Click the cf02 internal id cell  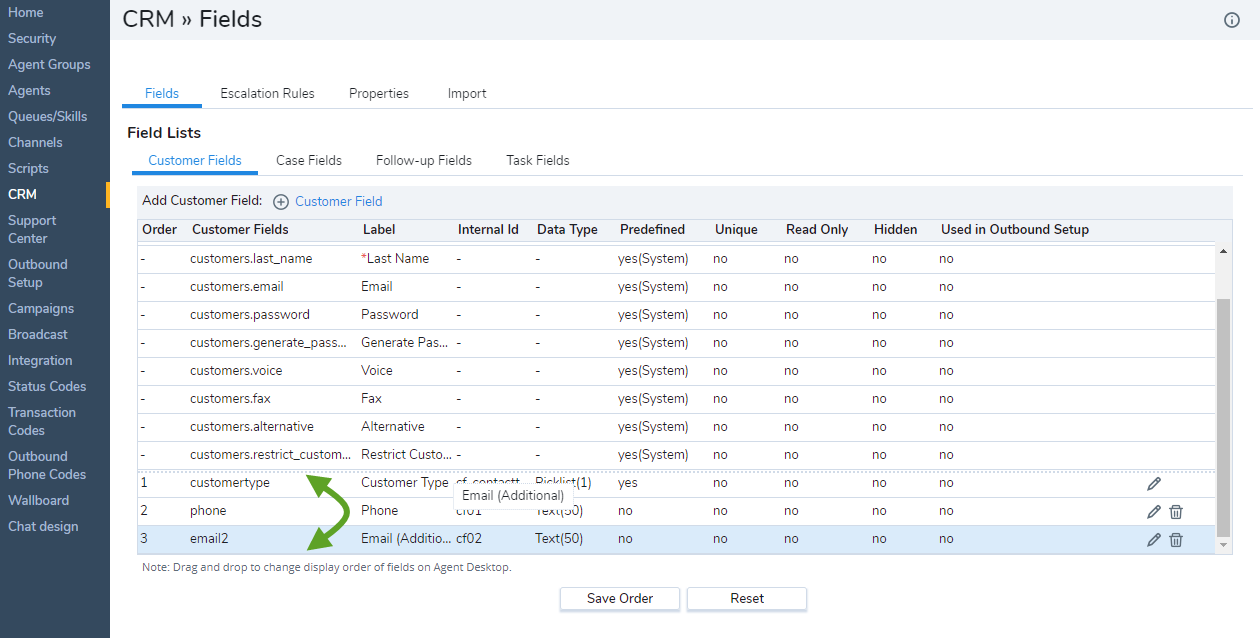(x=470, y=539)
